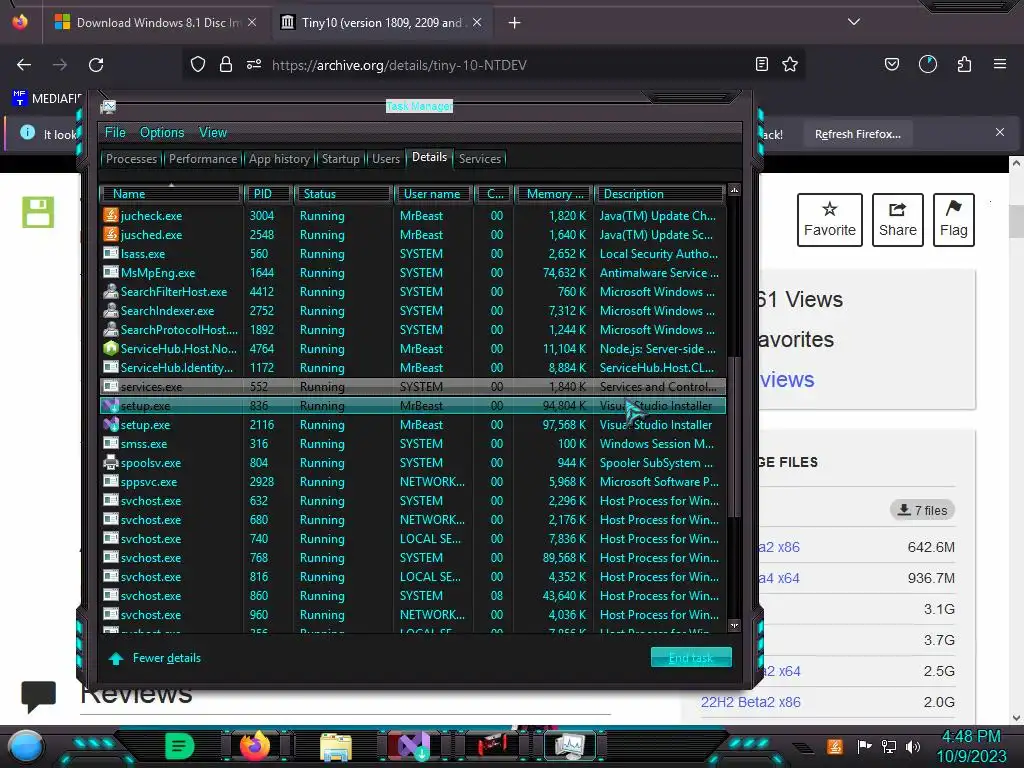This screenshot has width=1024, height=768.
Task: Bookmark page with the star icon
Action: [x=790, y=64]
